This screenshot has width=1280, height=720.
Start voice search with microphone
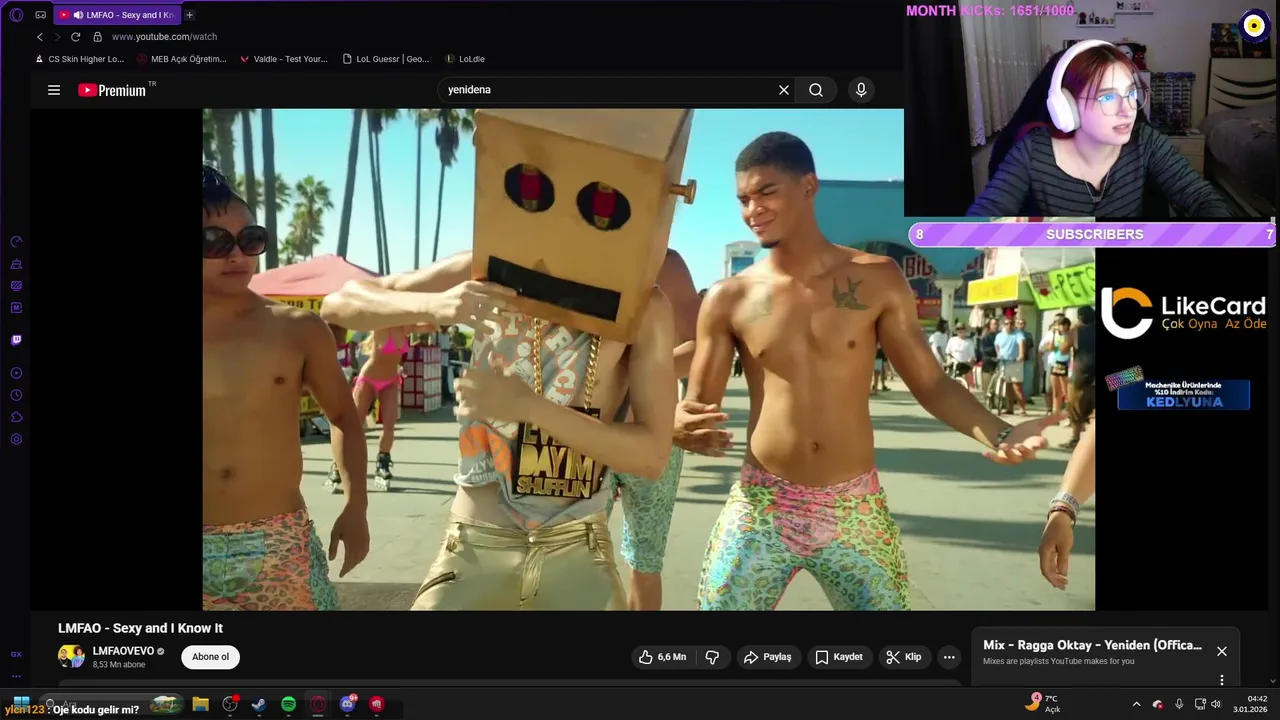click(x=861, y=90)
